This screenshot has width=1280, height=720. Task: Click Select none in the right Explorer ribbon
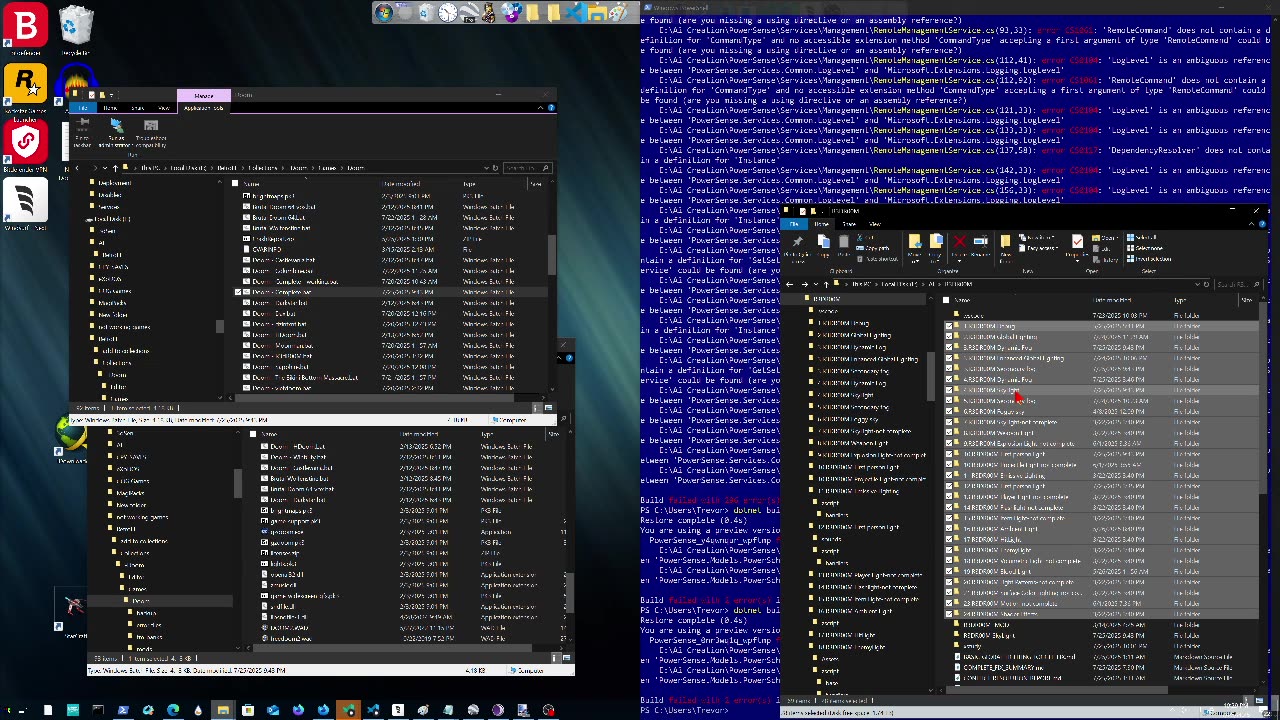(1144, 248)
